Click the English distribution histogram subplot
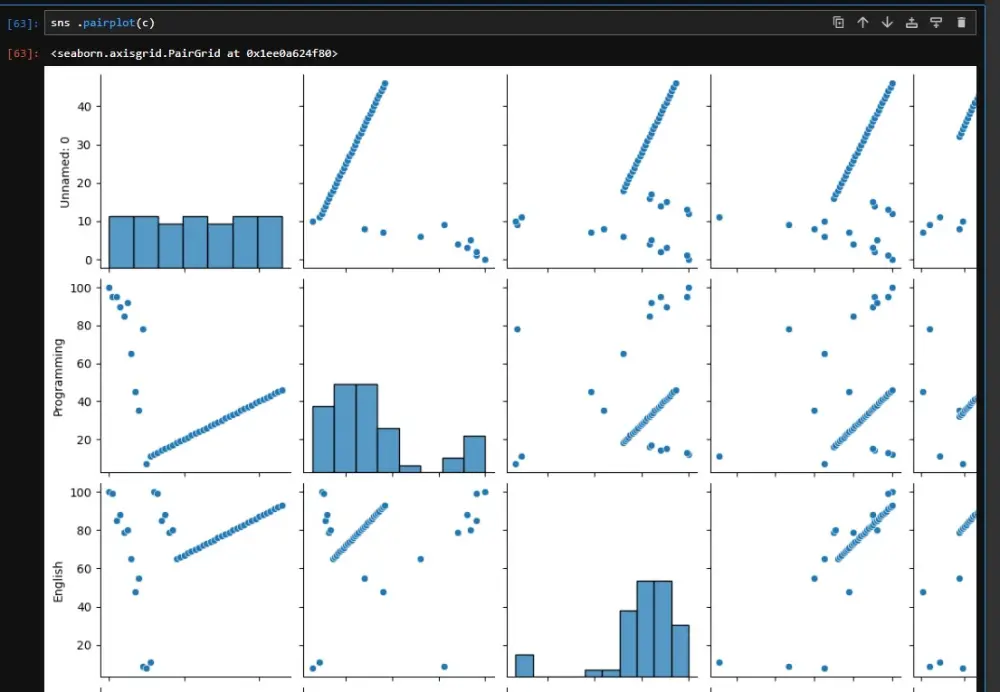The height and width of the screenshot is (692, 1000). click(602, 580)
